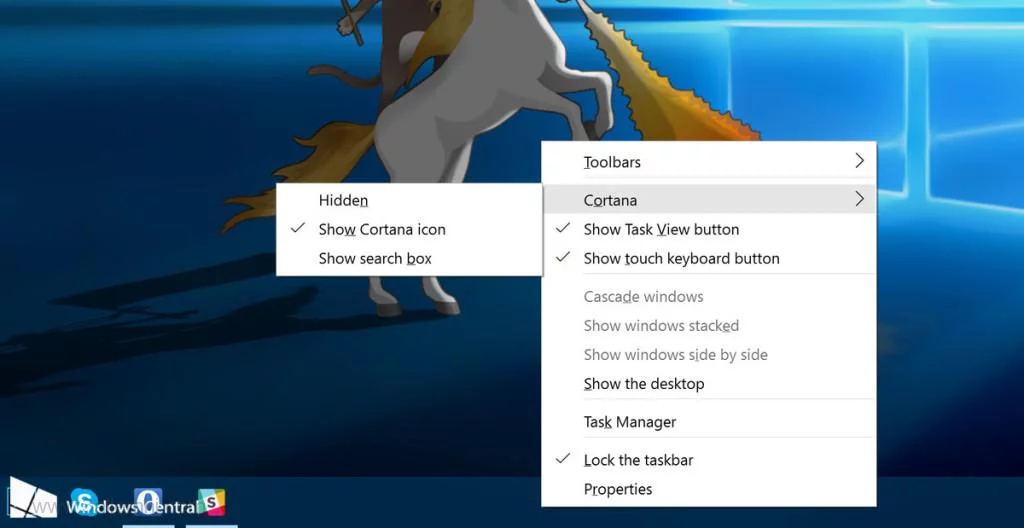Open taskbar Properties

(x=617, y=489)
